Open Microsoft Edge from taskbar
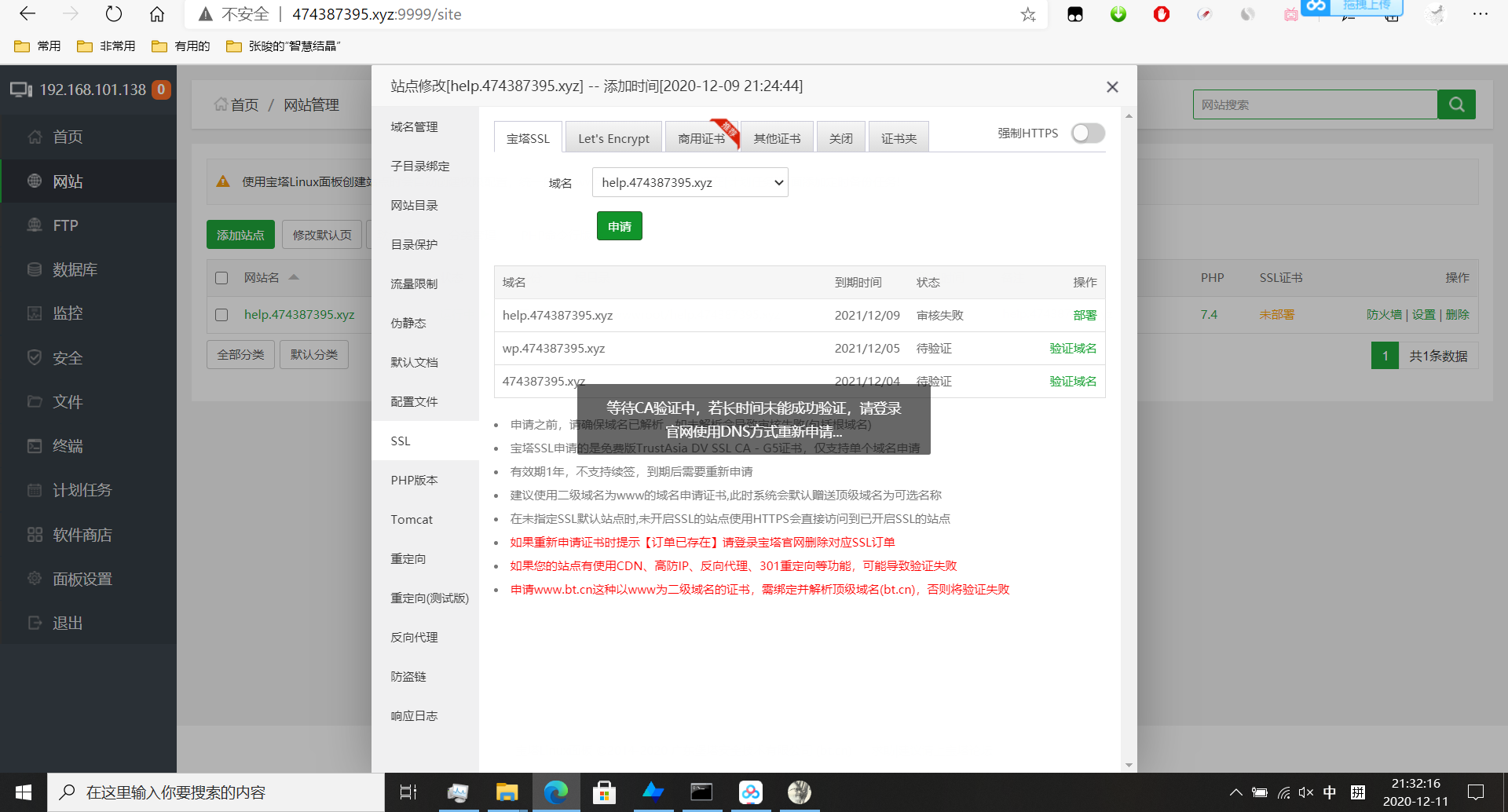Viewport: 1508px width, 812px height. 556,792
